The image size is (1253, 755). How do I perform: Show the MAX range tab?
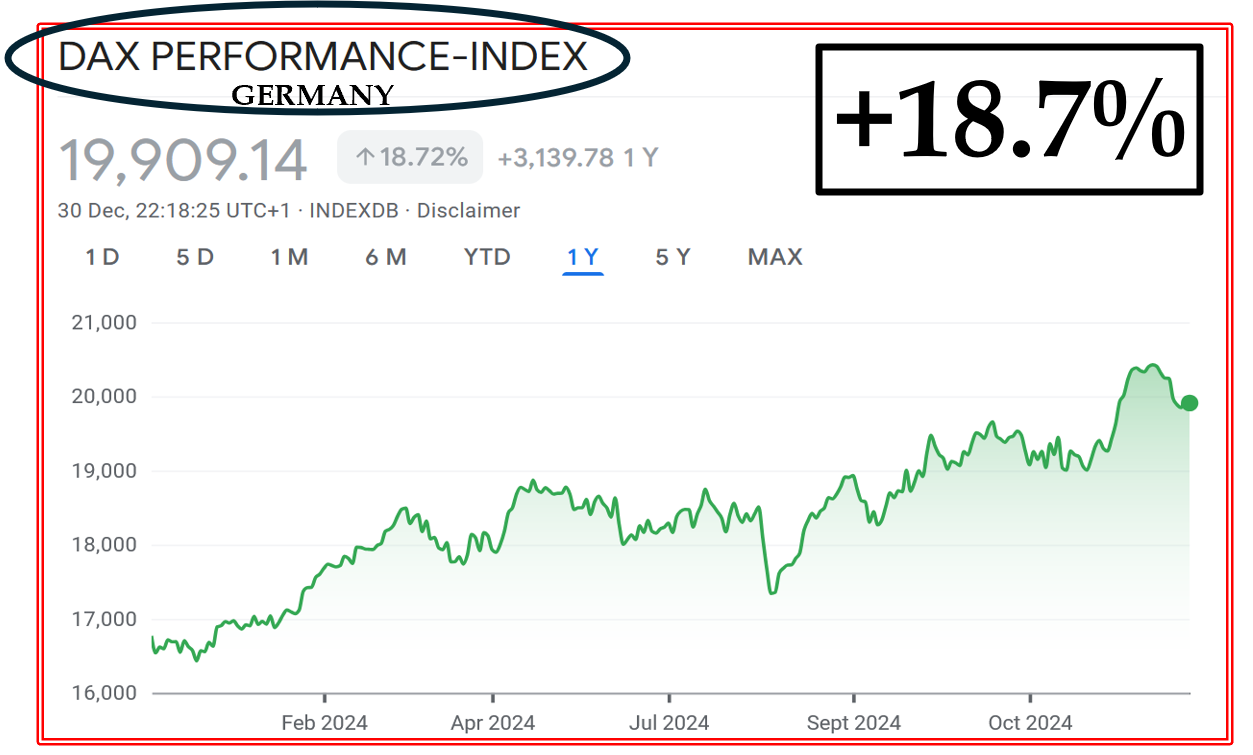point(775,257)
